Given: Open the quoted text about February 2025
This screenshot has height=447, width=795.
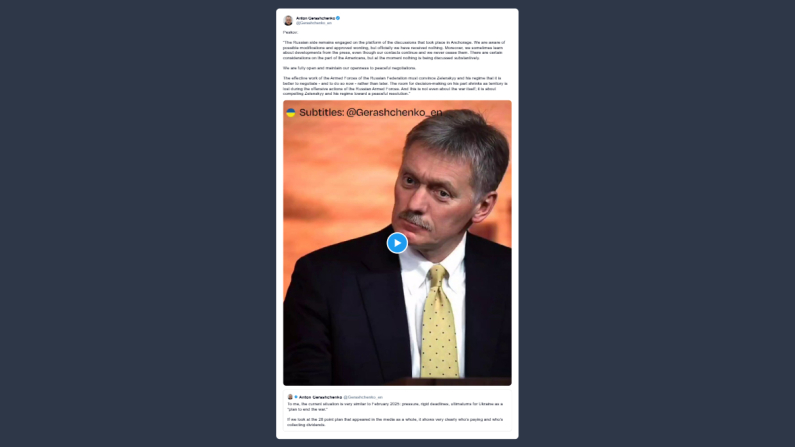Looking at the screenshot, I should tap(395, 406).
